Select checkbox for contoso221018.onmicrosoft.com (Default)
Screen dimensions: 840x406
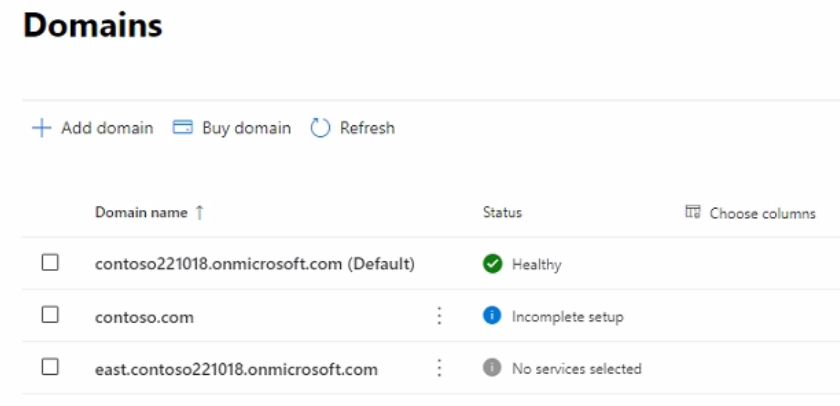point(50,262)
